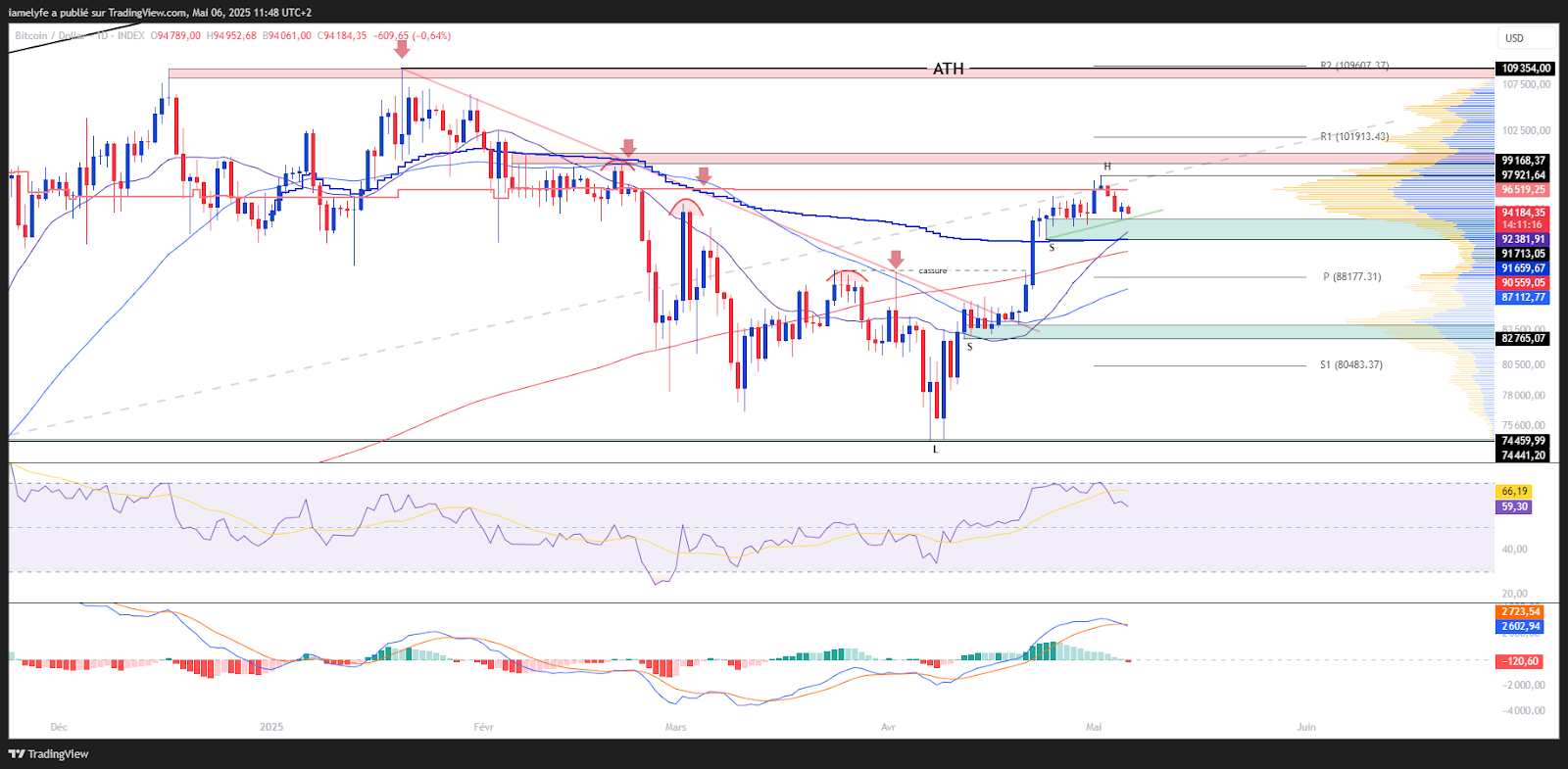The image size is (1568, 769).
Task: Click the 20,00 tick on RSI scale
Action: [x=1515, y=594]
